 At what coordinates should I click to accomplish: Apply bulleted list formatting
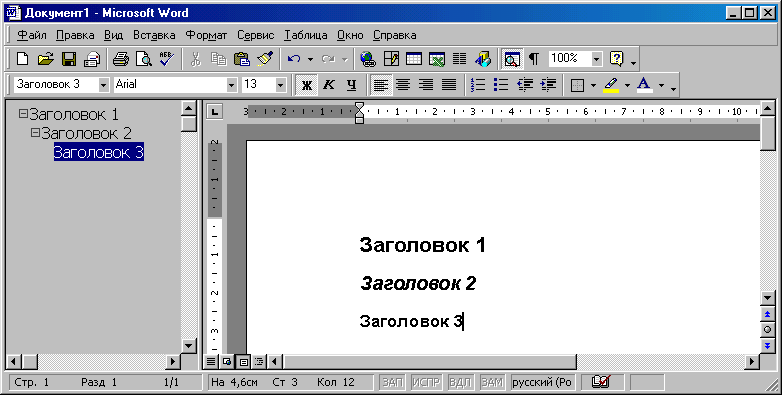[501, 85]
